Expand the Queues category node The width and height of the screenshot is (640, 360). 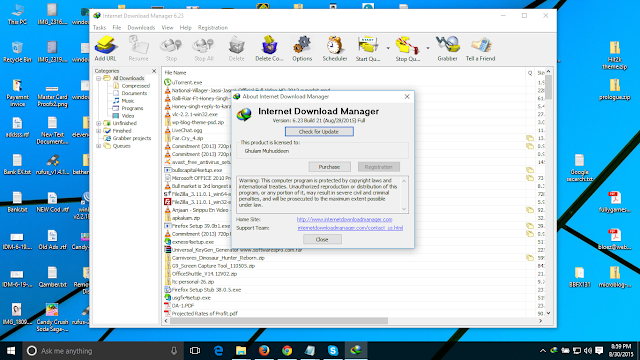99,146
